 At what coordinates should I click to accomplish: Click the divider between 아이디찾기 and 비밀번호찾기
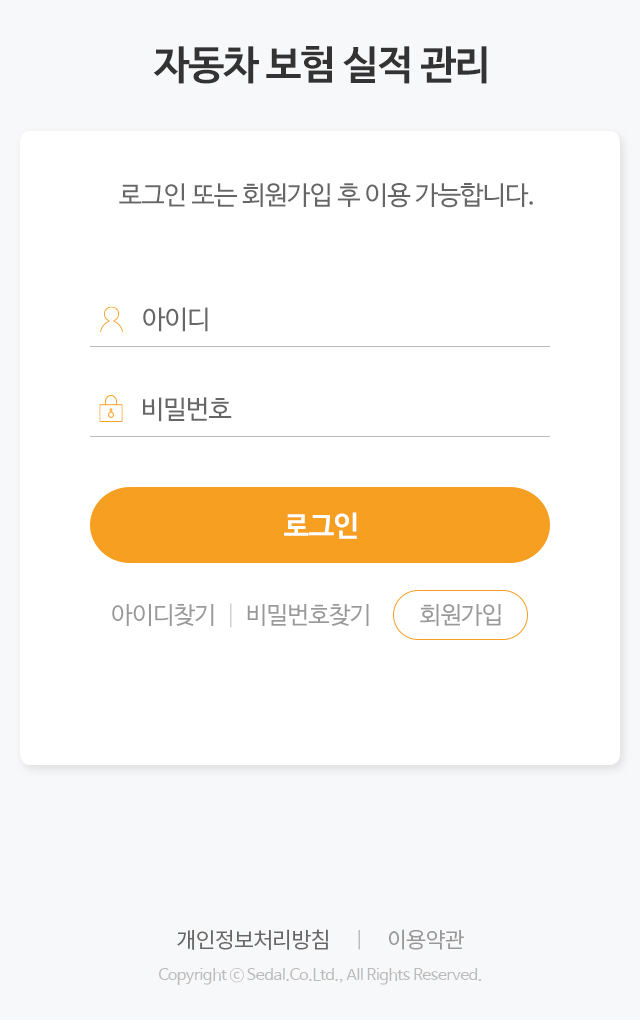click(x=231, y=615)
